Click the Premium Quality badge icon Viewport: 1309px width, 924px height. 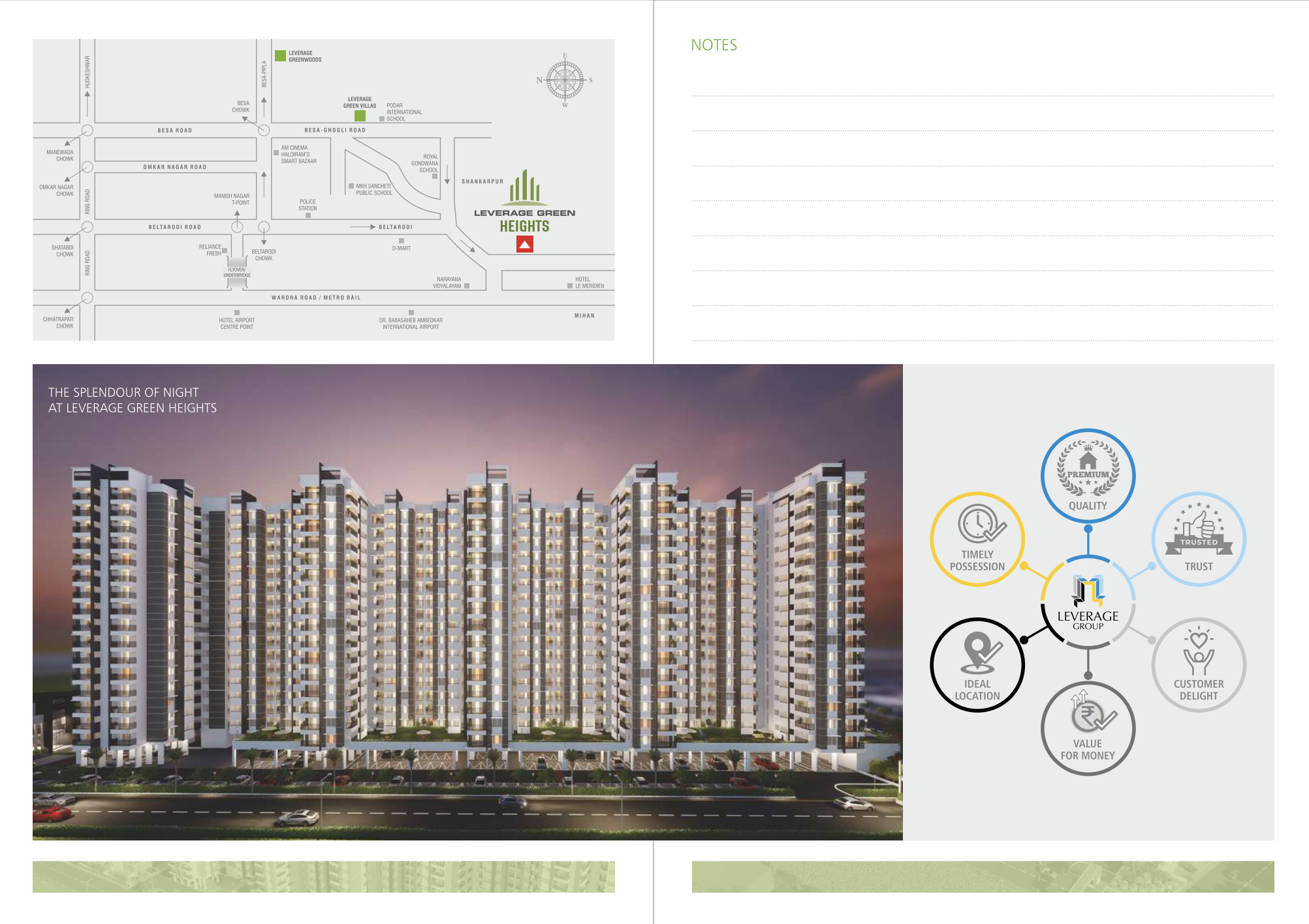[1088, 469]
